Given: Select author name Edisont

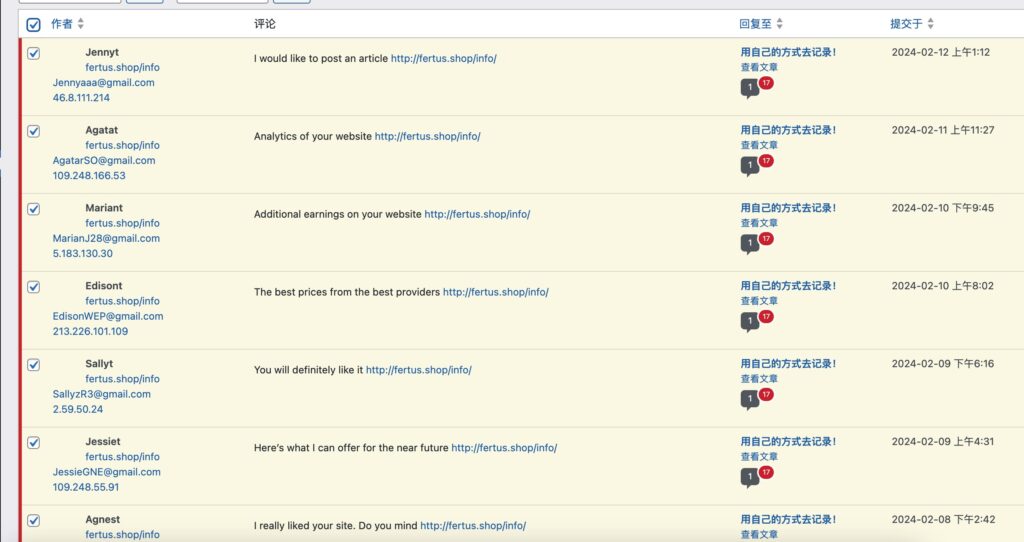Looking at the screenshot, I should click(104, 285).
